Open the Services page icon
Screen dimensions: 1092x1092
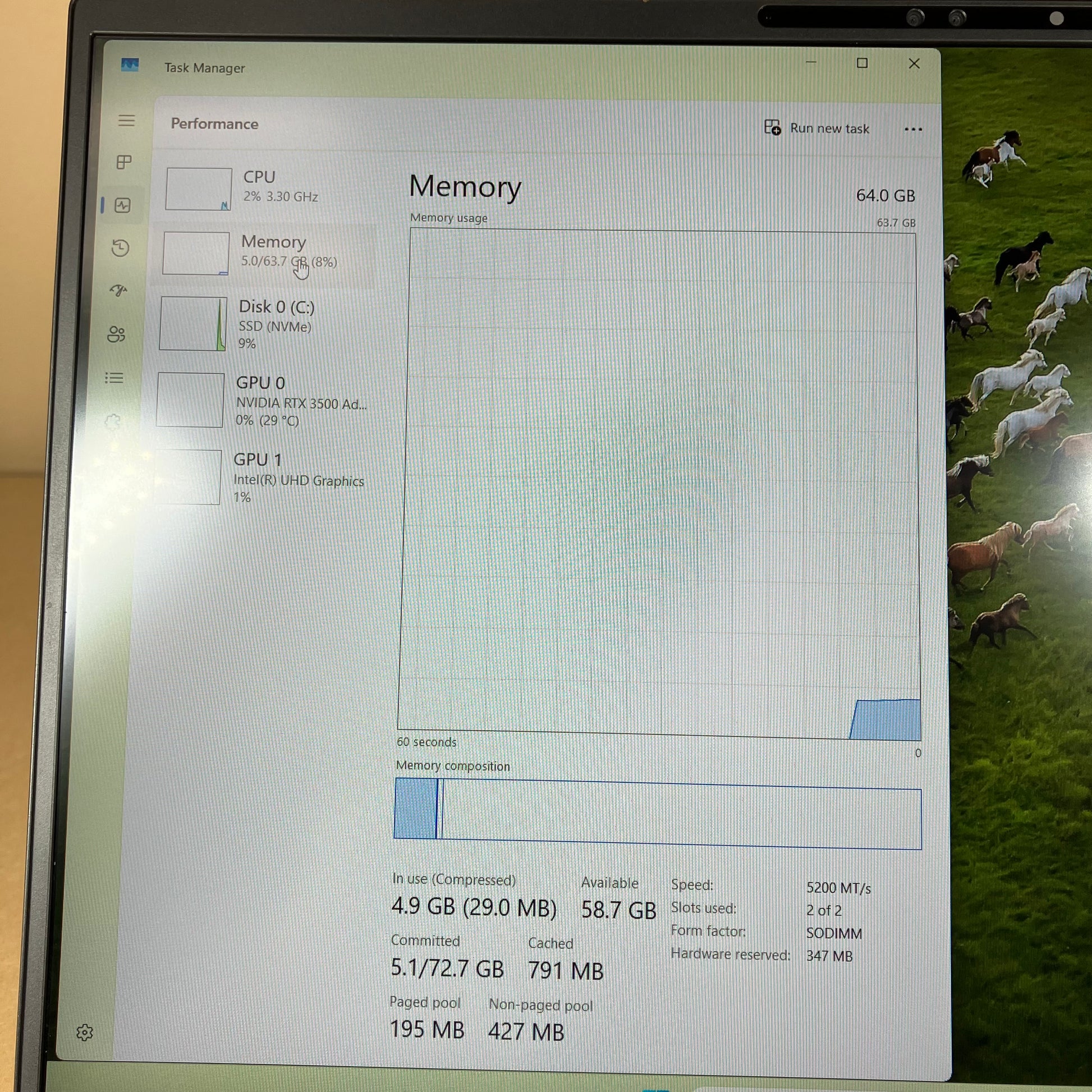pos(113,421)
